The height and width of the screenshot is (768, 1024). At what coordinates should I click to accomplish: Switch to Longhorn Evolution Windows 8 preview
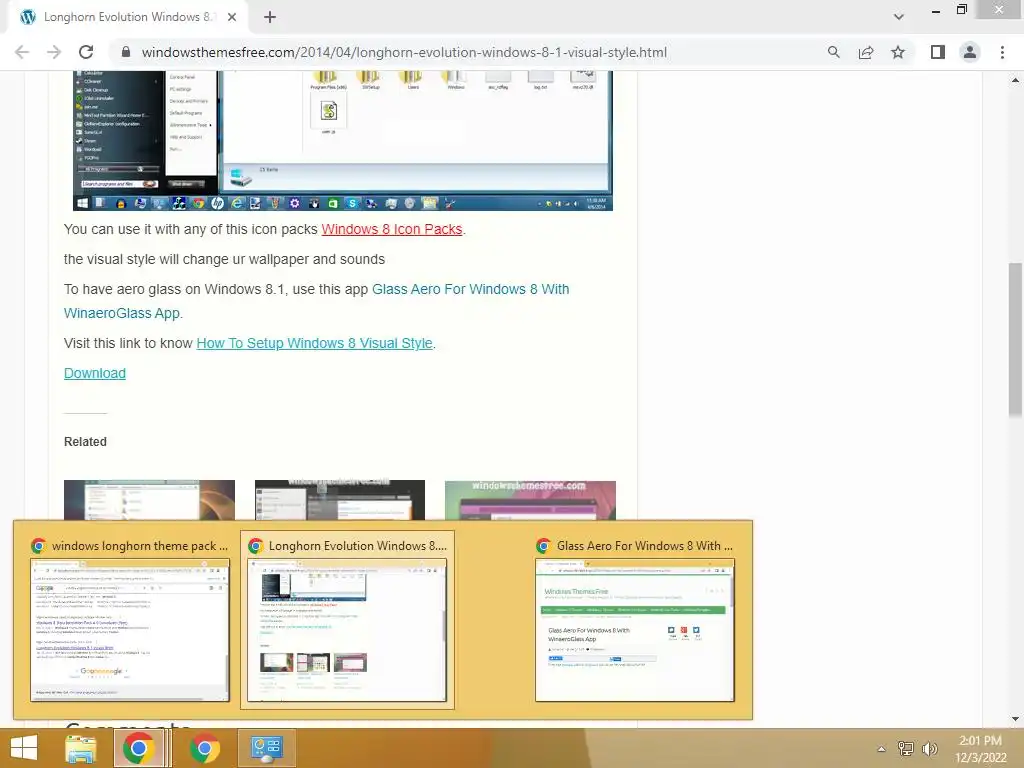click(347, 620)
